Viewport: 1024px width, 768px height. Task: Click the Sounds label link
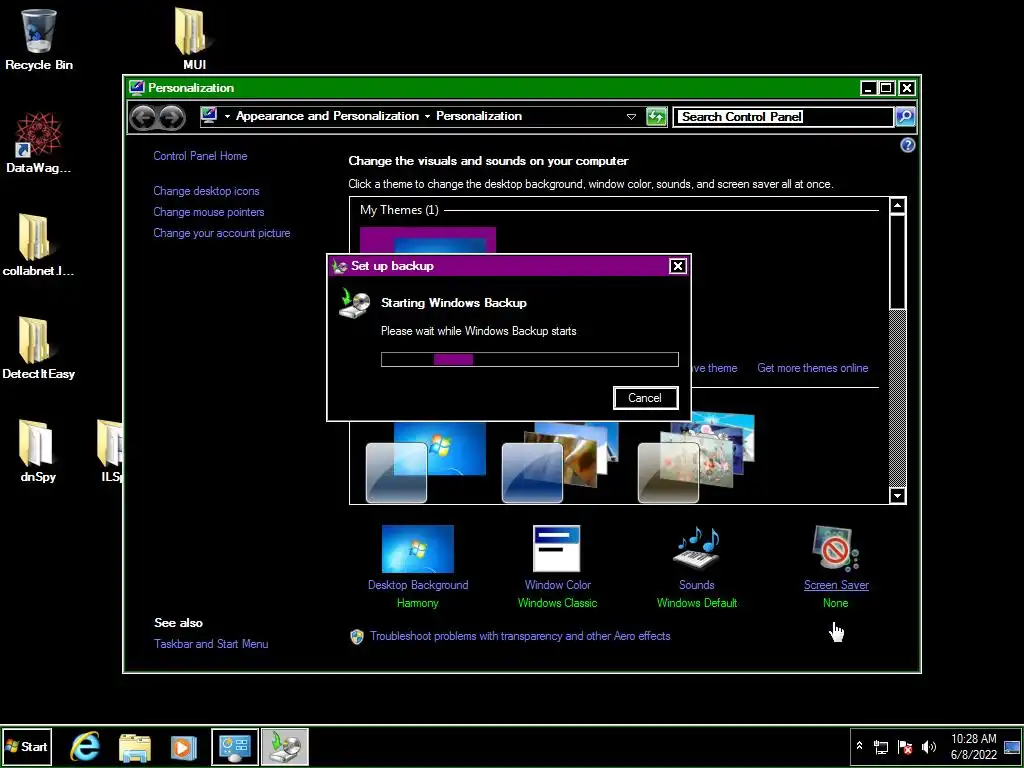pyautogui.click(x=697, y=584)
